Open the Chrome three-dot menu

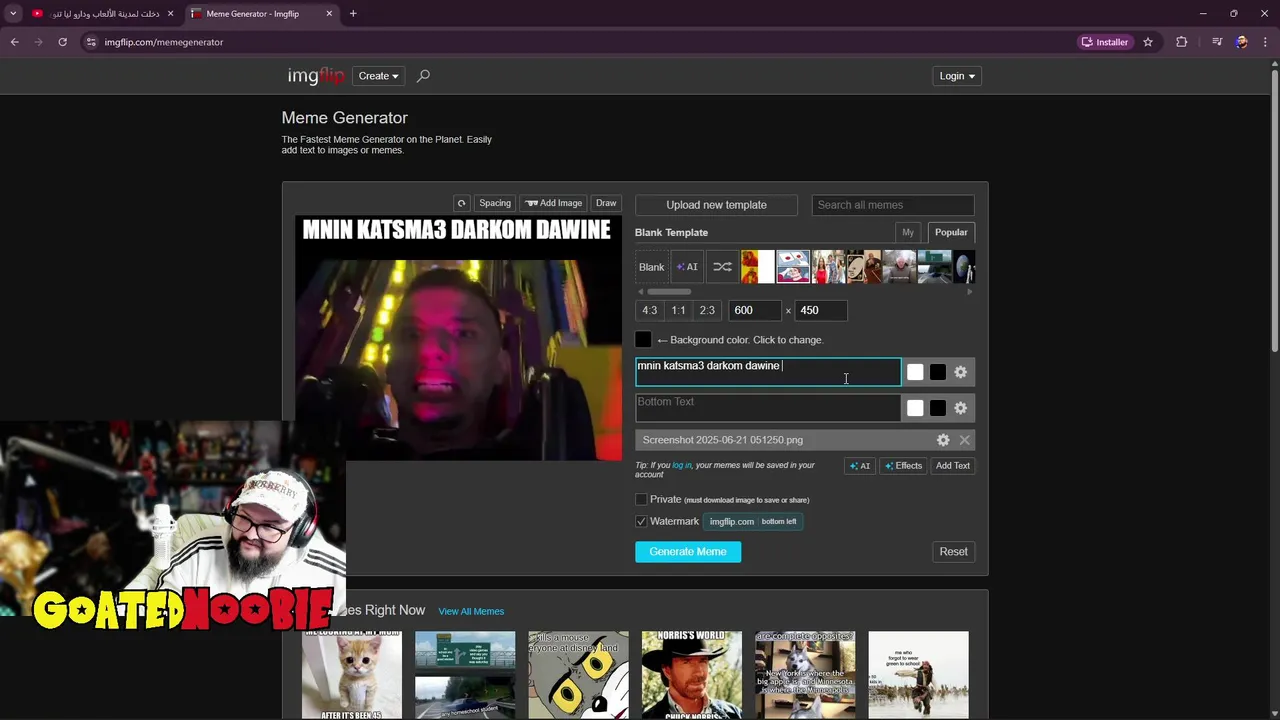[x=1266, y=42]
